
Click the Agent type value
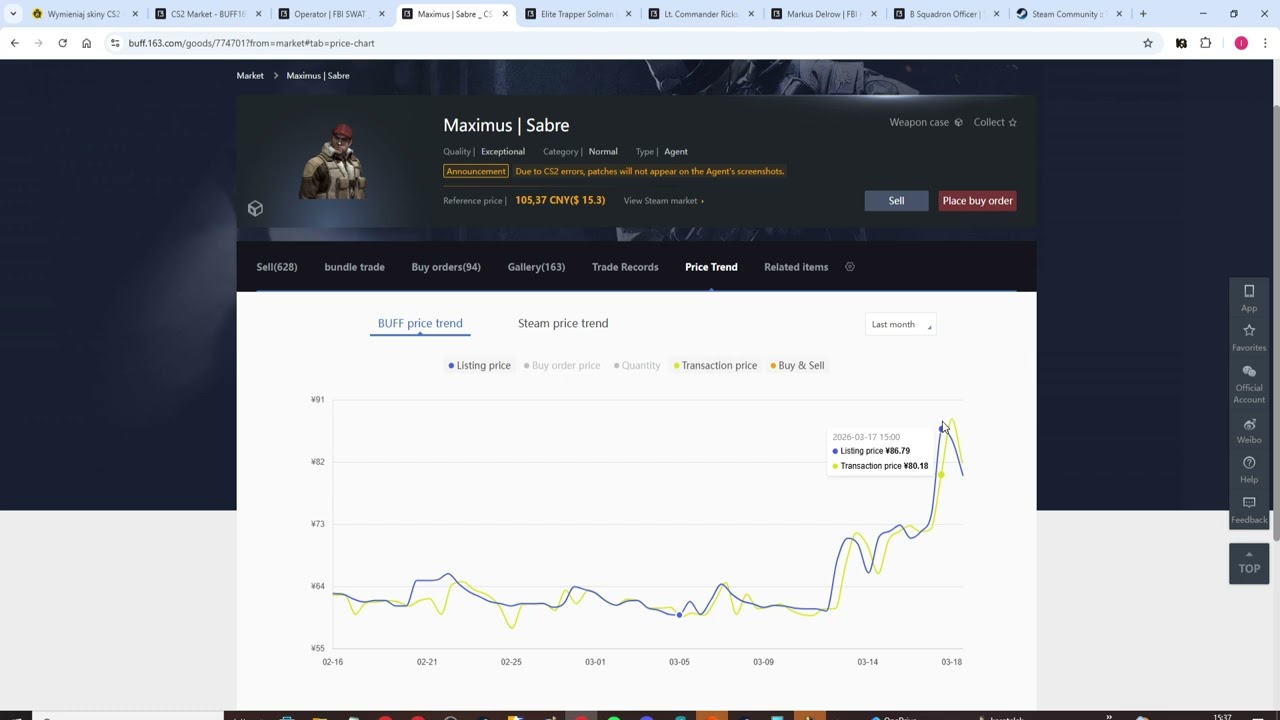pyautogui.click(x=676, y=151)
